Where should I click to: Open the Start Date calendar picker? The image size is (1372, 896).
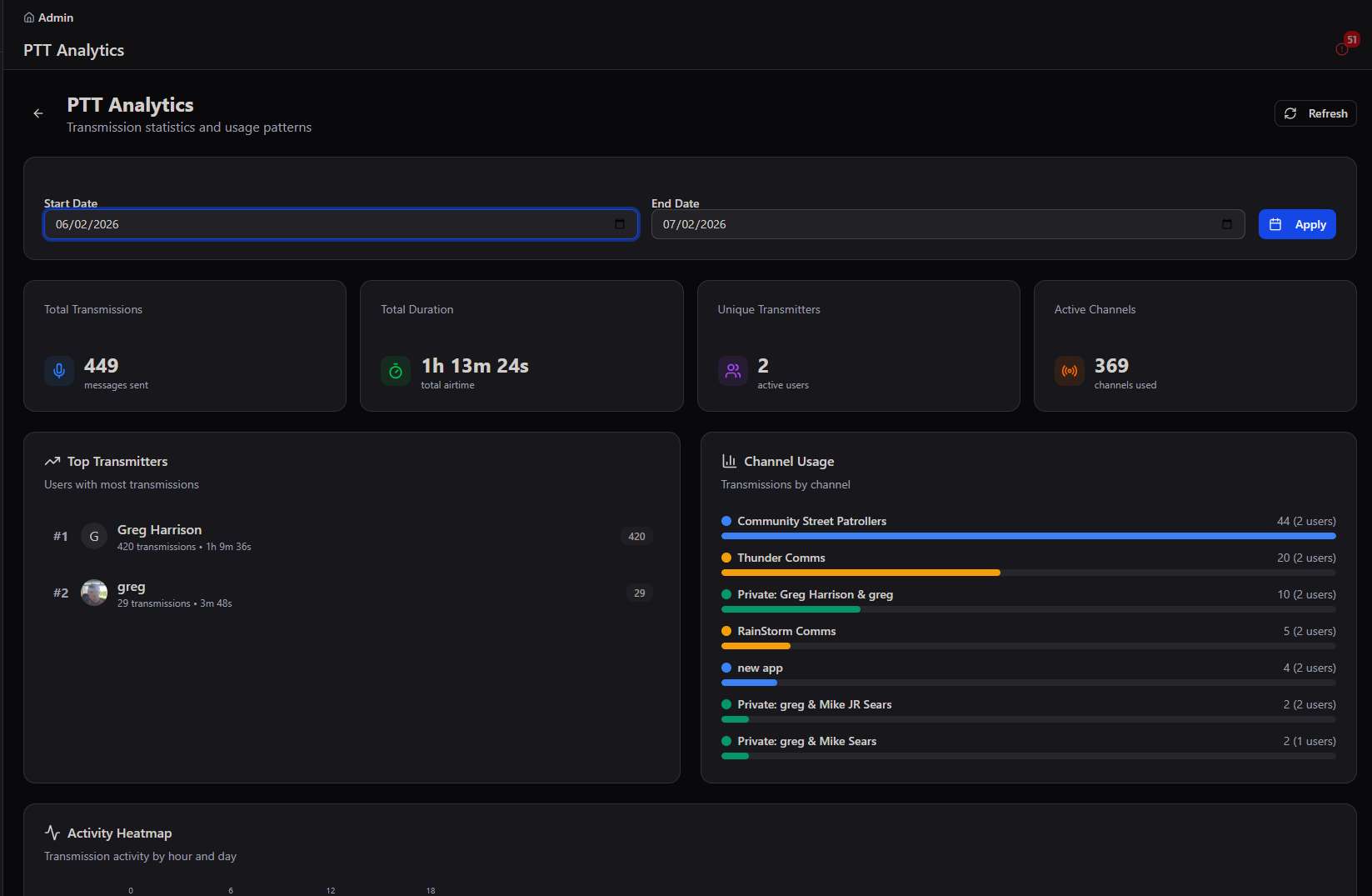[619, 224]
